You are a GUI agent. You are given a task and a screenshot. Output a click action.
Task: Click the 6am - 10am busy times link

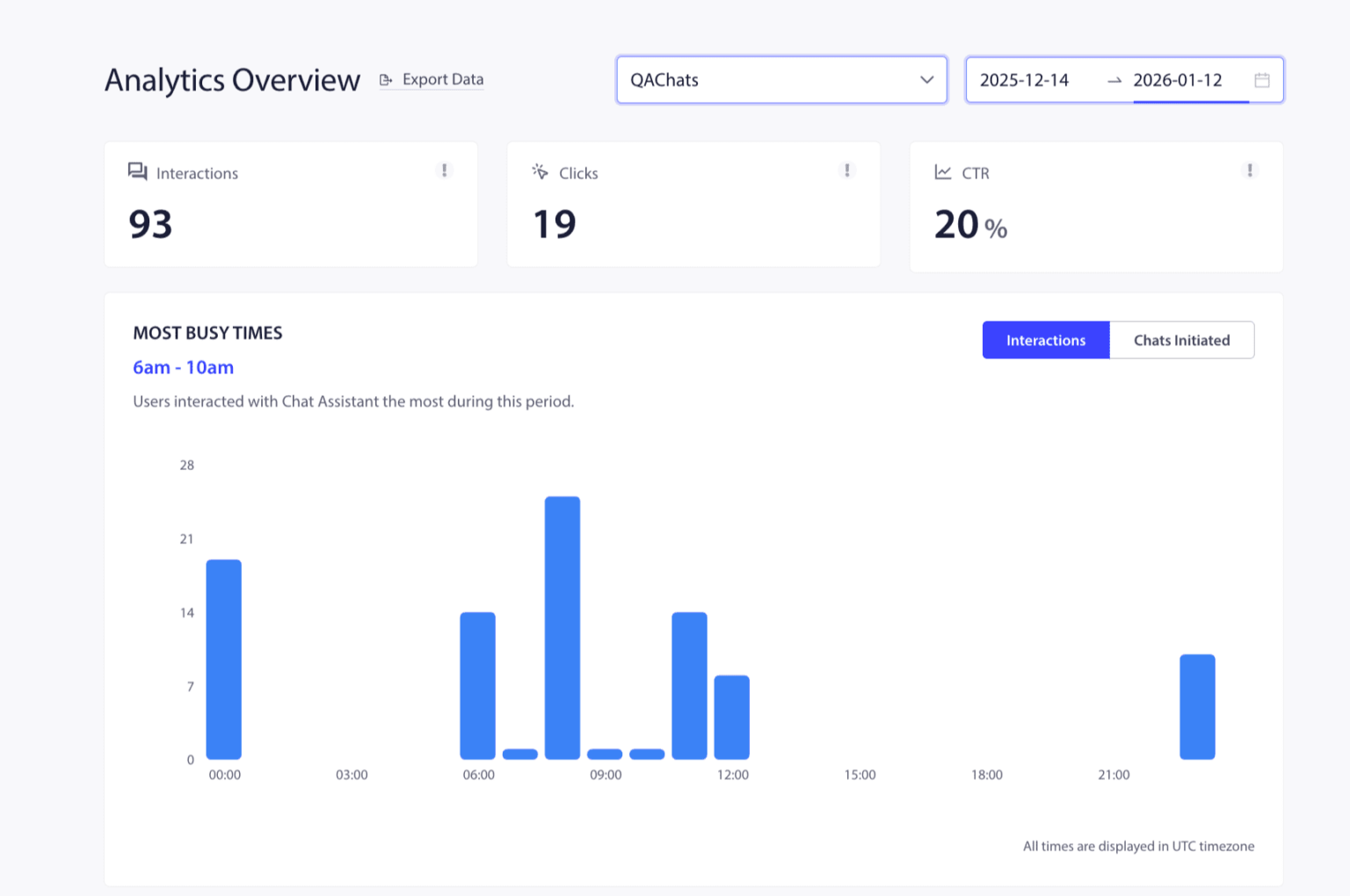point(183,367)
